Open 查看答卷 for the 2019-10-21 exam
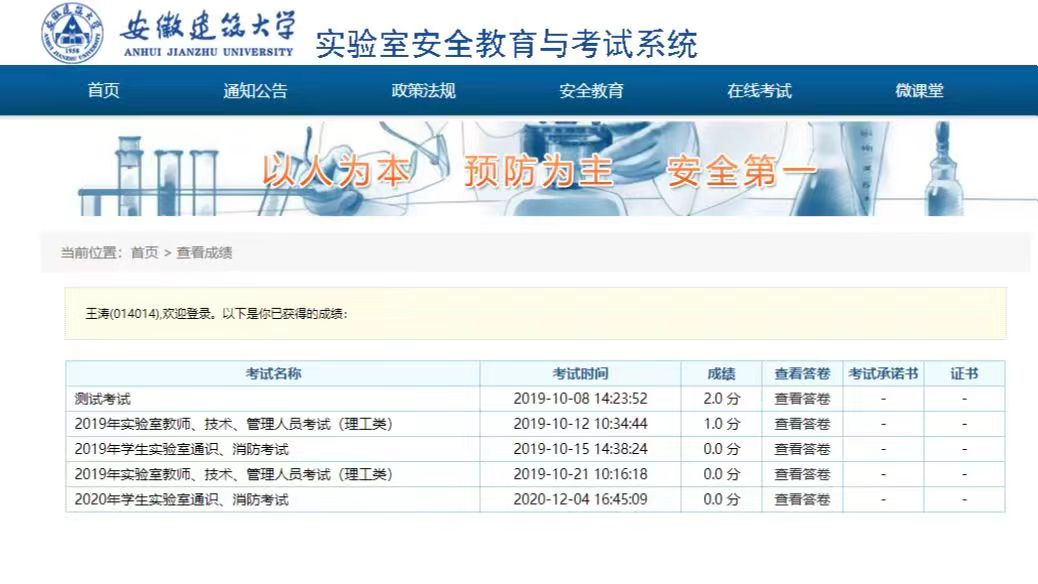Image resolution: width=1038 pixels, height=584 pixels. tap(802, 474)
